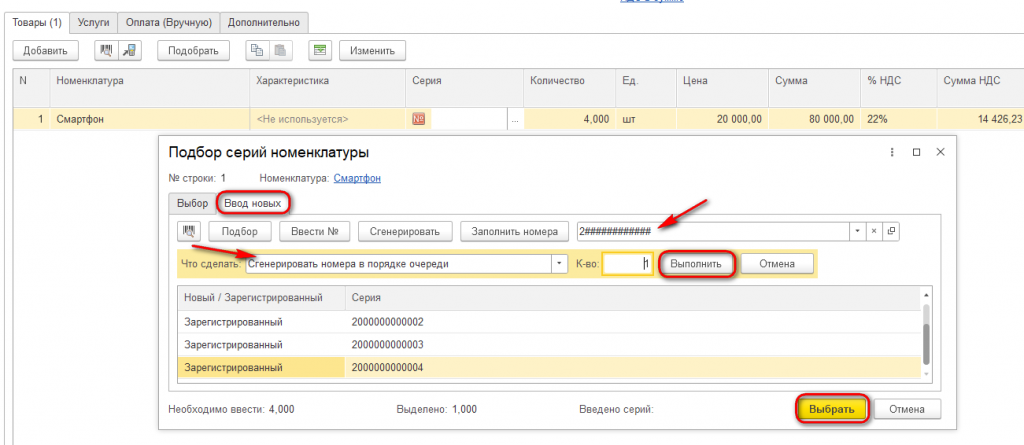Screen dimensions: 1024x445
Task: Click the Ввести № button
Action: (315, 231)
